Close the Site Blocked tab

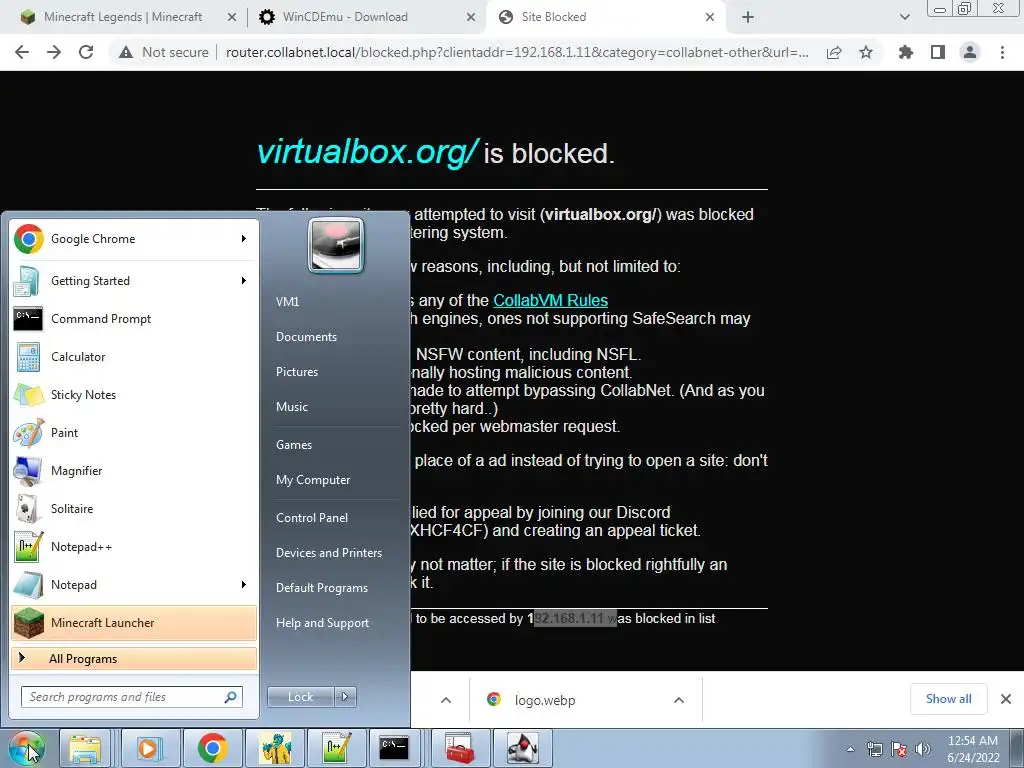click(x=710, y=18)
